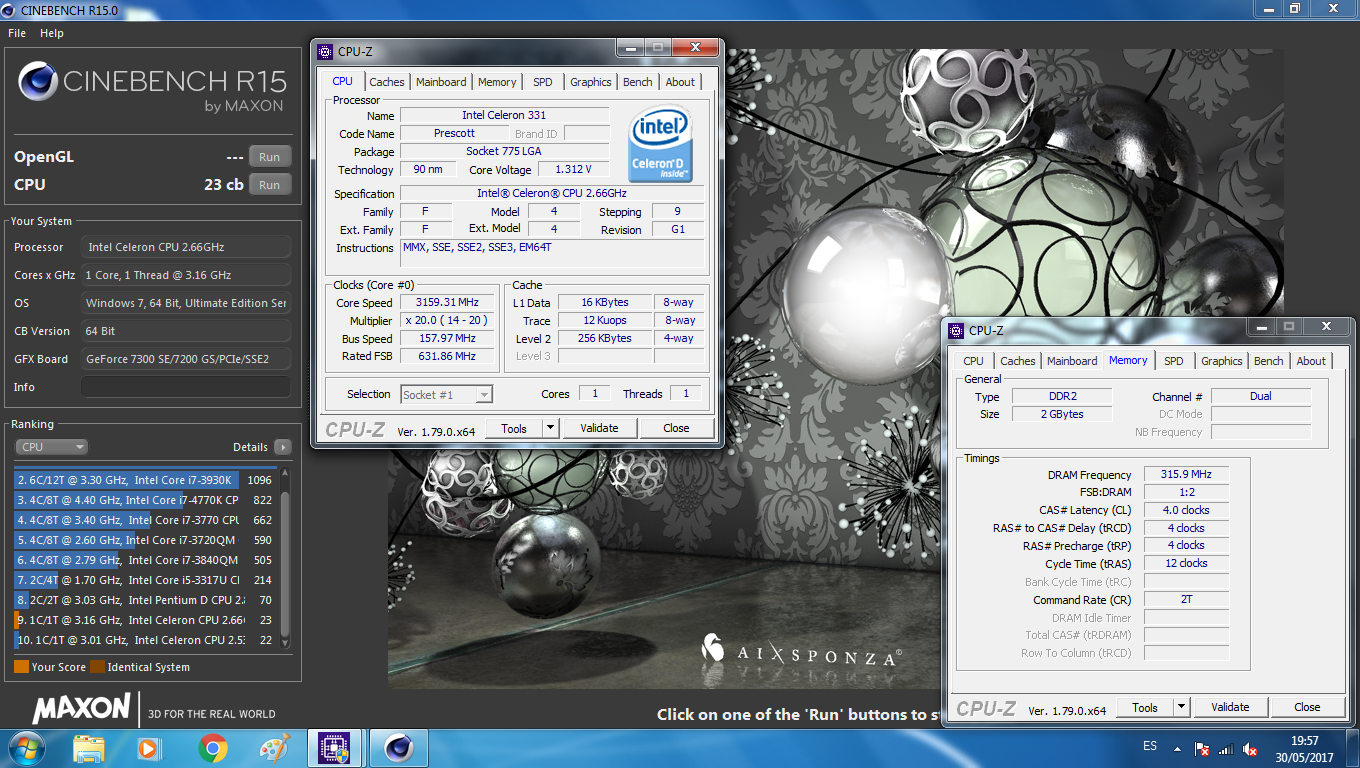The height and width of the screenshot is (768, 1360).
Task: Open Google Chrome from the taskbar
Action: coord(212,748)
